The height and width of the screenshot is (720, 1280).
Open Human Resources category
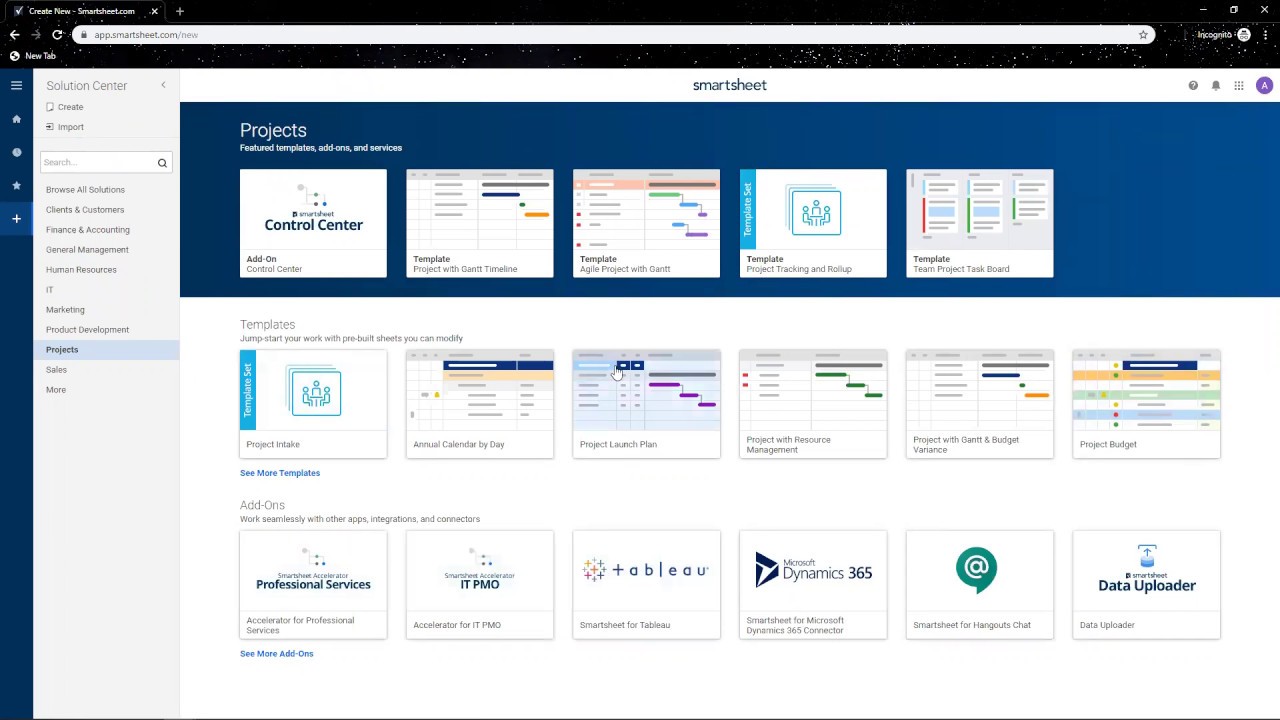pyautogui.click(x=81, y=270)
